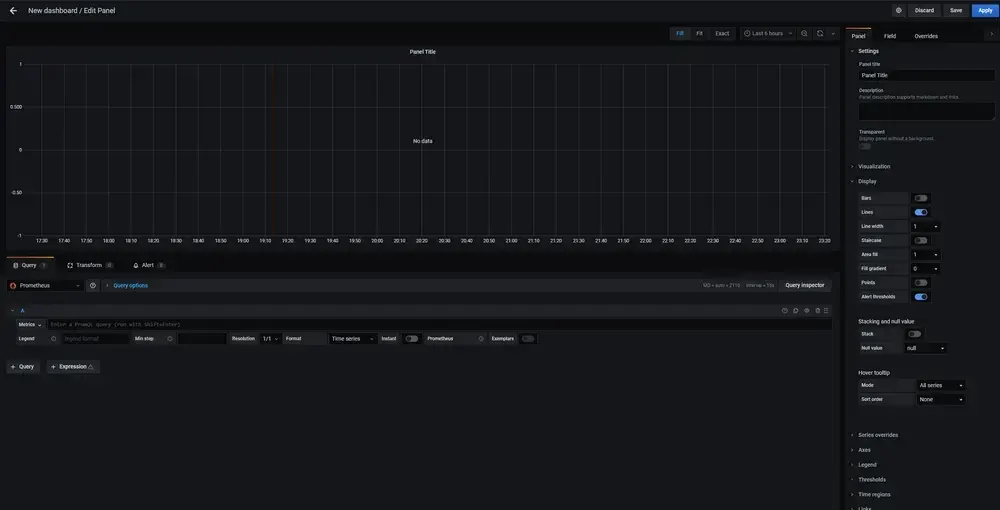Turn off the Lines toggle

pos(920,212)
